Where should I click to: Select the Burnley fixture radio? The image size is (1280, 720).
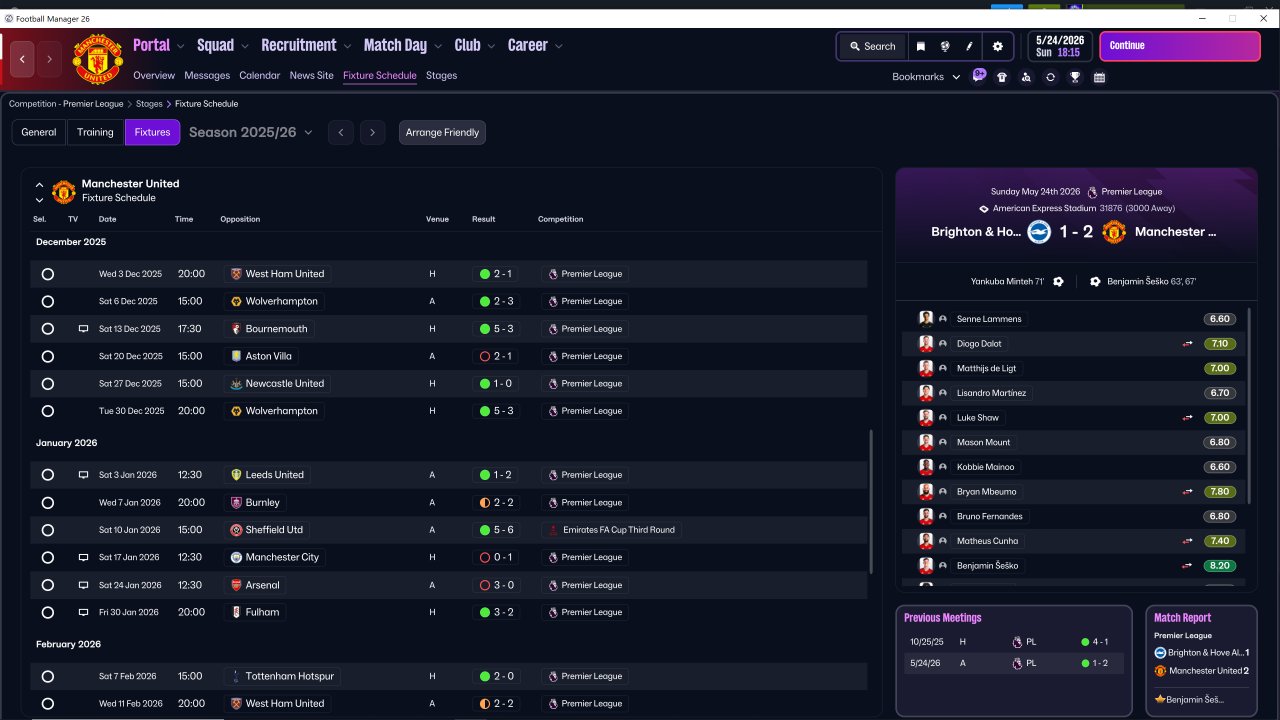pos(47,503)
